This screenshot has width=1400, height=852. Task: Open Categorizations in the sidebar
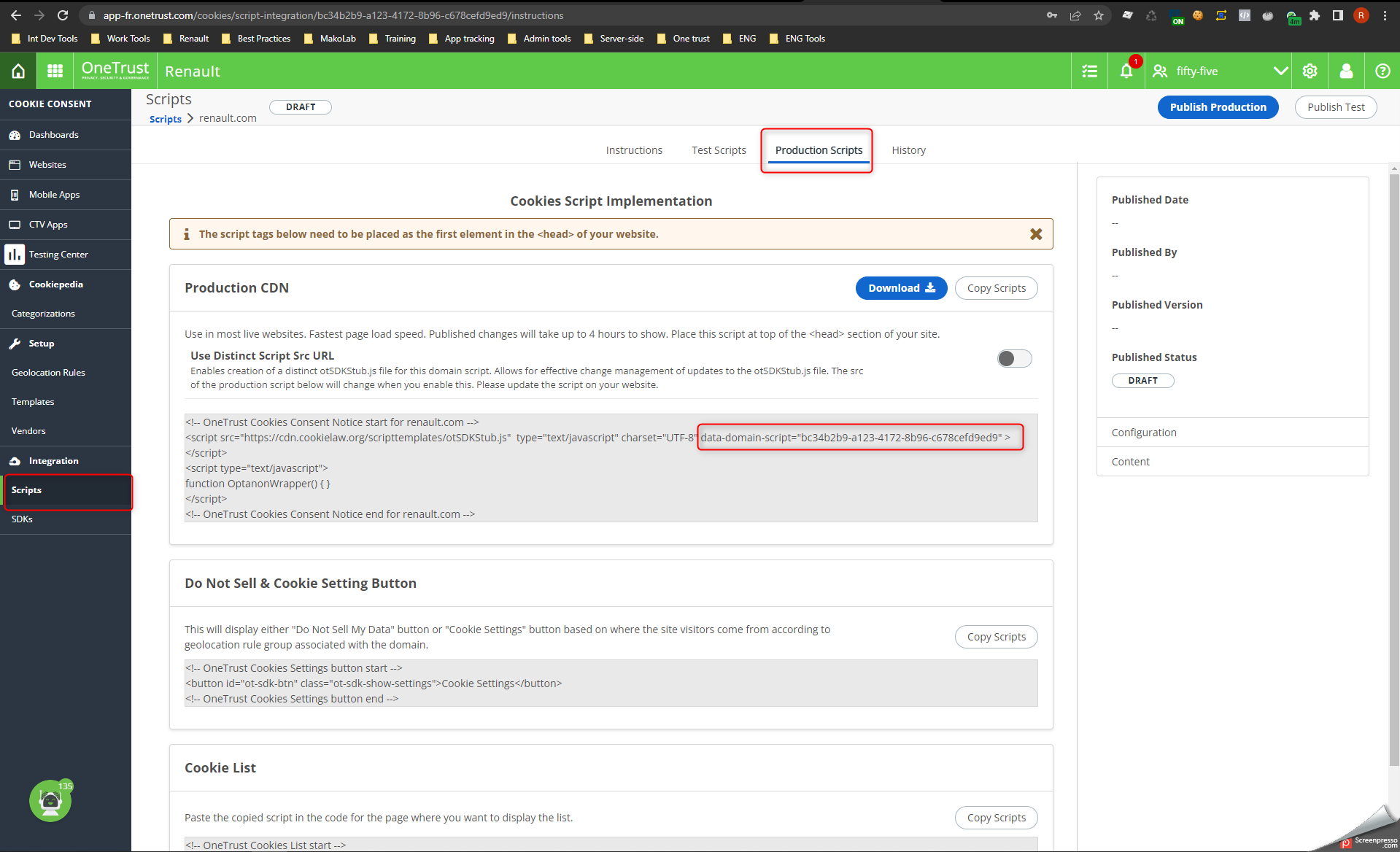point(66,314)
